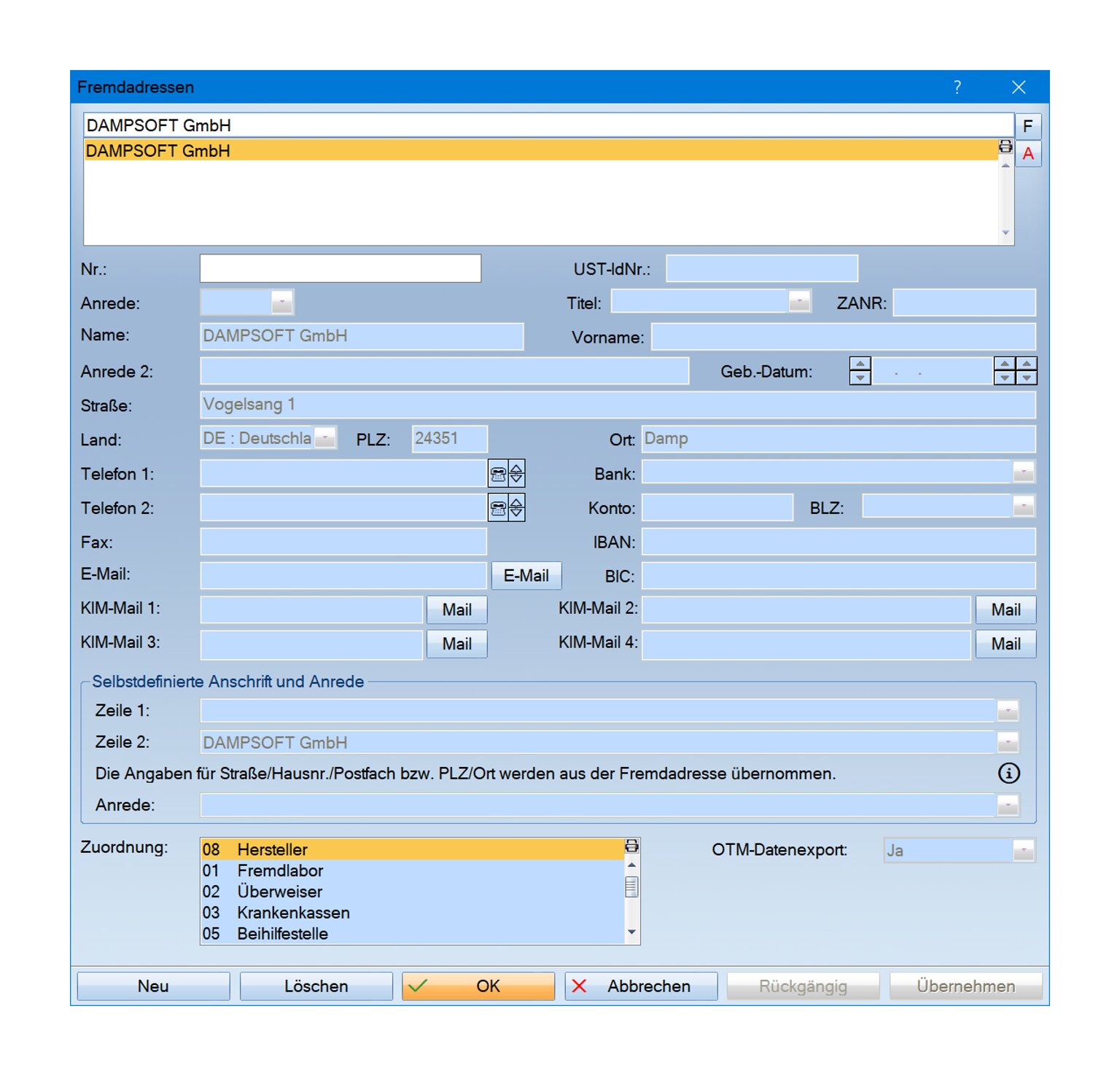Viewport: 1120px width, 1076px height.
Task: Click the PLZ field showing 24351
Action: click(x=450, y=439)
